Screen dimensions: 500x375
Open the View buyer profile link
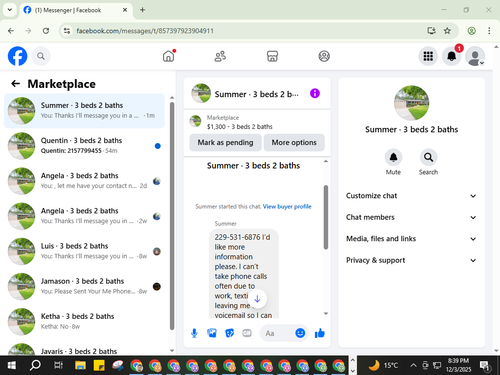tap(287, 207)
